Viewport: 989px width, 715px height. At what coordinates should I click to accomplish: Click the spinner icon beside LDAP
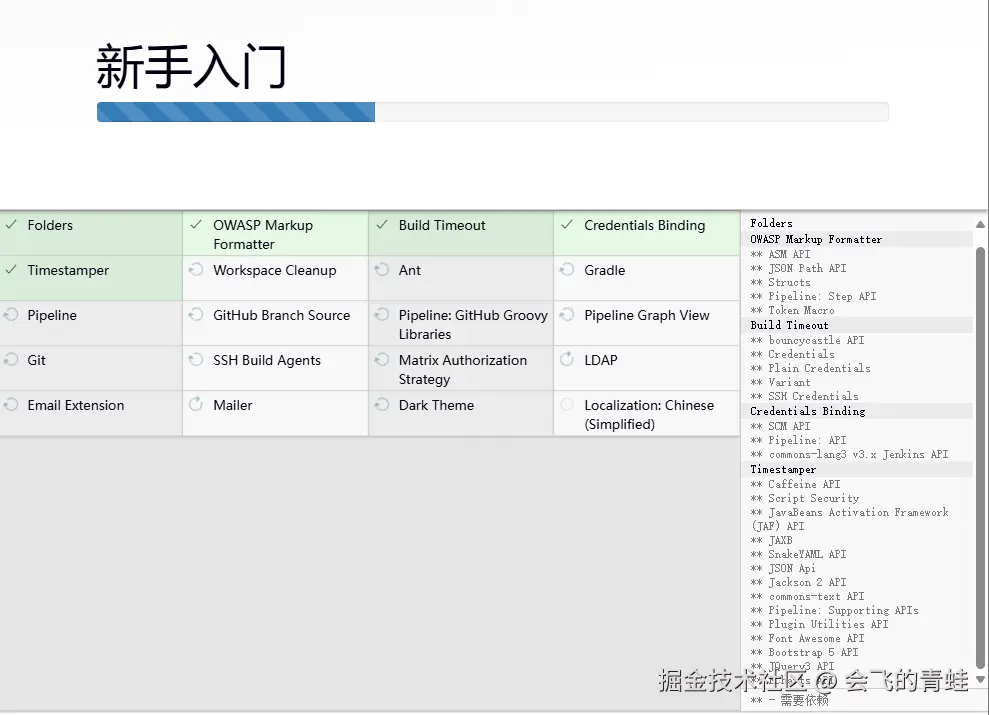(567, 359)
